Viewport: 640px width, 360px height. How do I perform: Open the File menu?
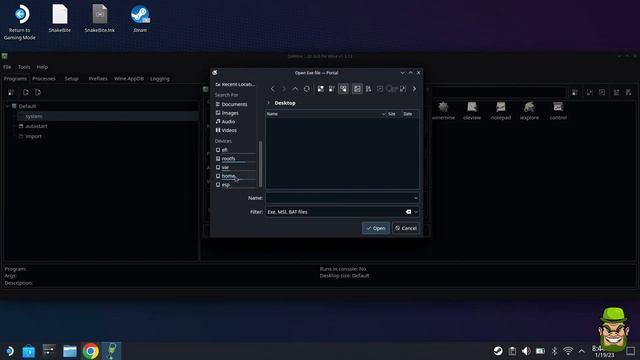tap(7, 67)
